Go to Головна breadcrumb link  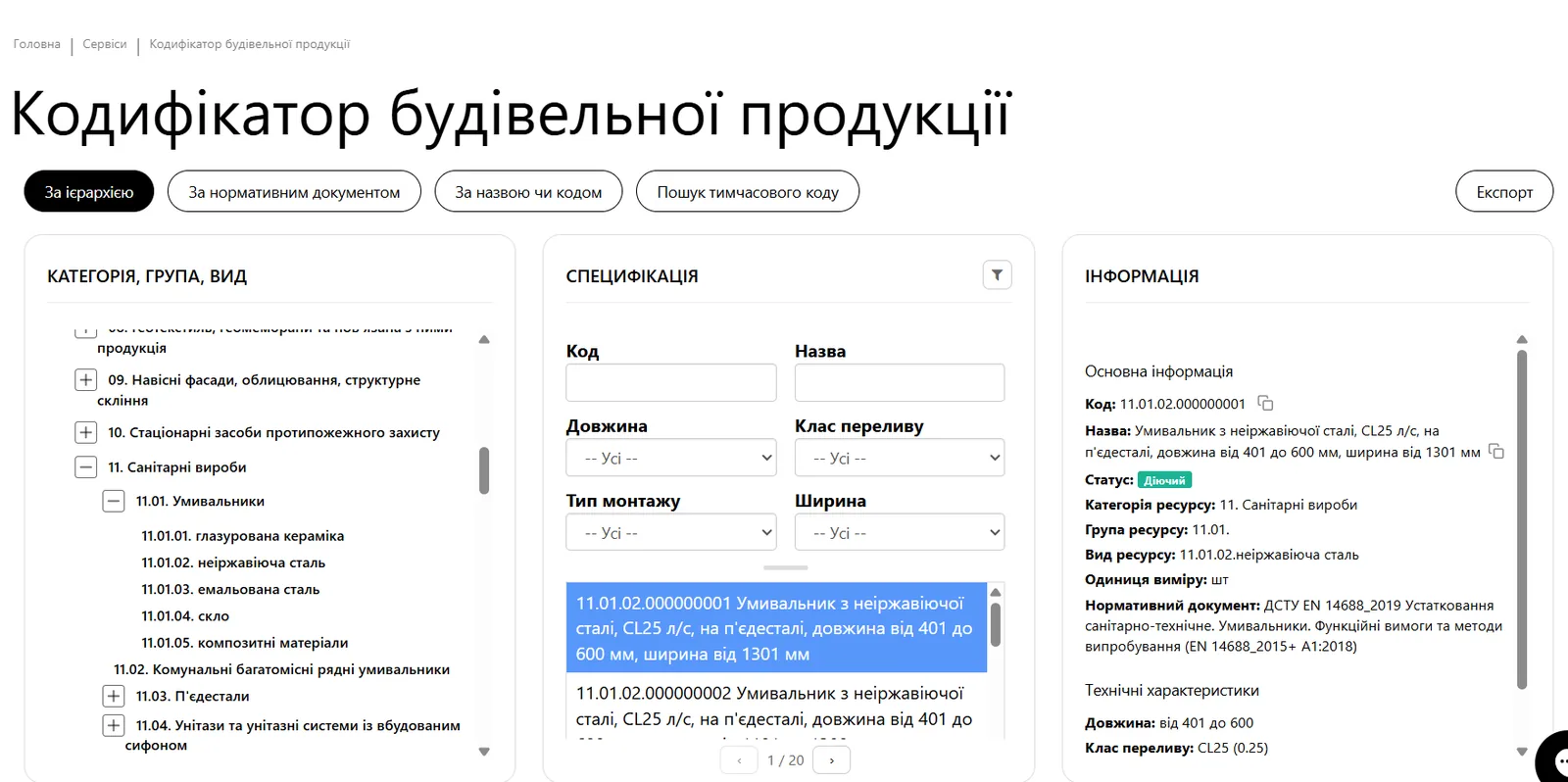click(37, 44)
